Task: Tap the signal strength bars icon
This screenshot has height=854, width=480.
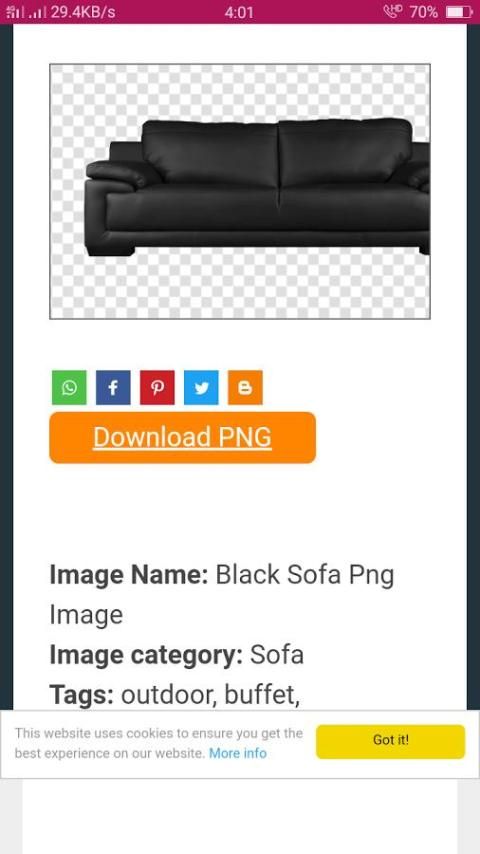Action: [25, 11]
